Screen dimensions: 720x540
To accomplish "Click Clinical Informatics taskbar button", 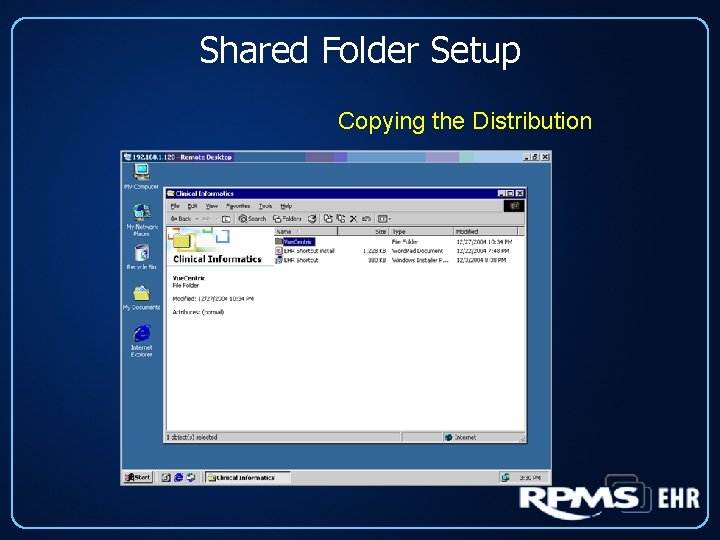I will coord(248,478).
